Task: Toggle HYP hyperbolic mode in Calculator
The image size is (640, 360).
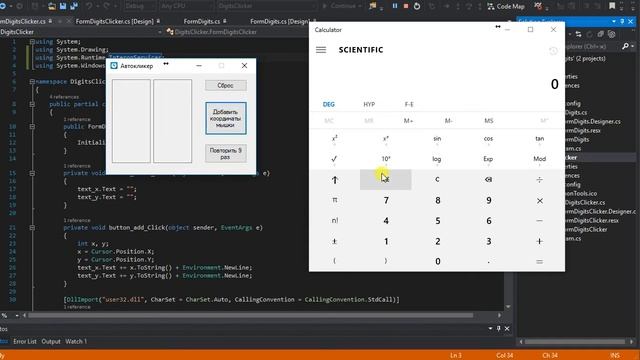Action: [x=369, y=104]
